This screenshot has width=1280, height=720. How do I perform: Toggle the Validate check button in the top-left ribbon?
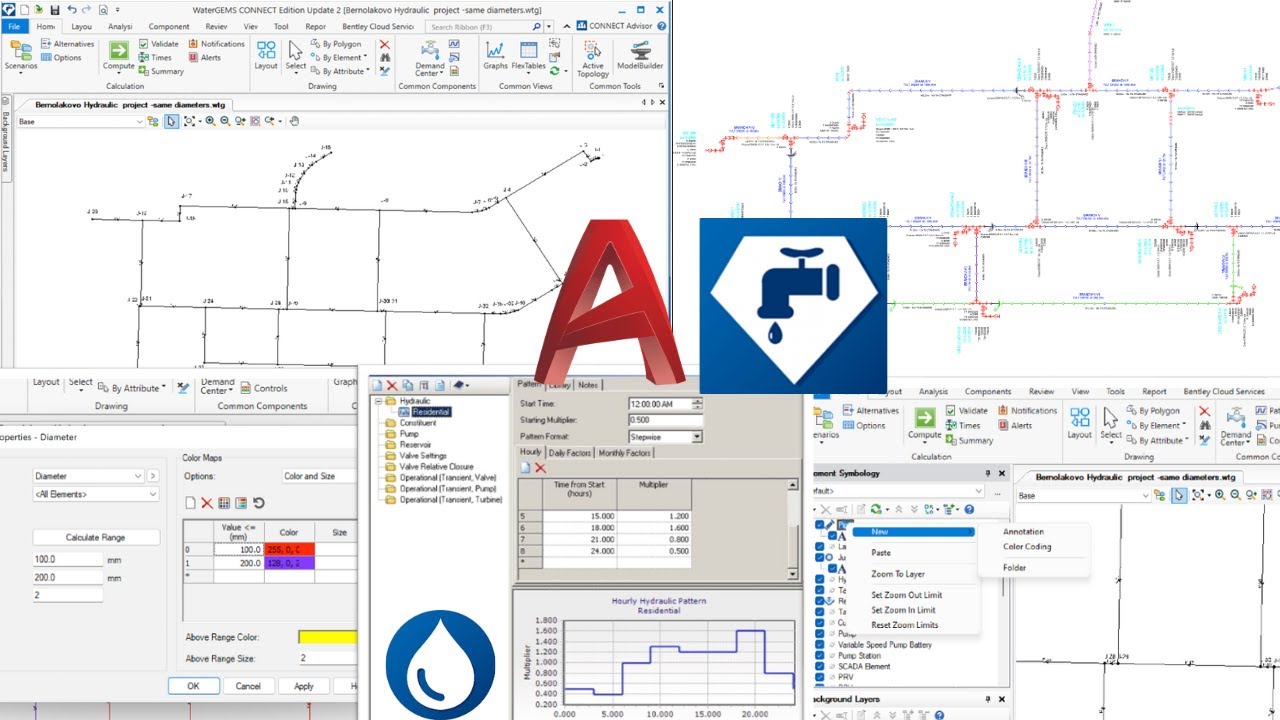(159, 44)
